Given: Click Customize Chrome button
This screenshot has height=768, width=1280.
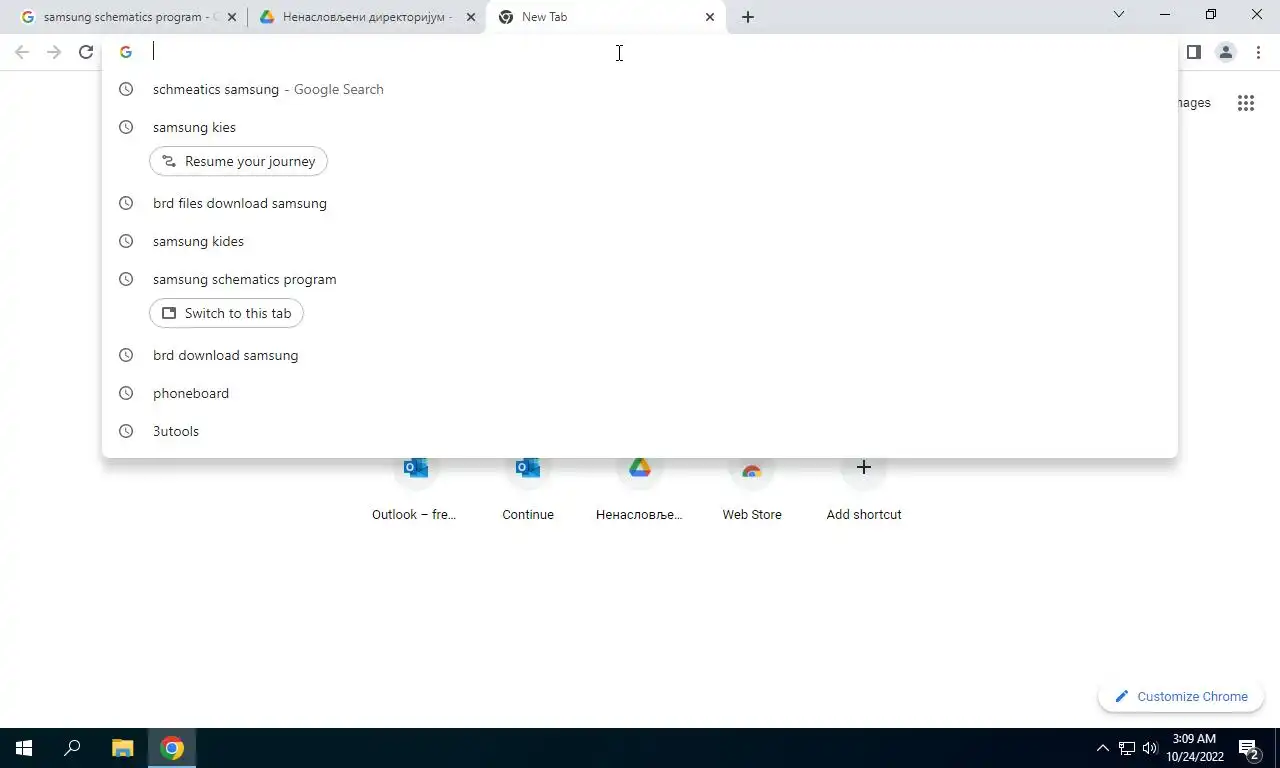Looking at the screenshot, I should click(1181, 696).
